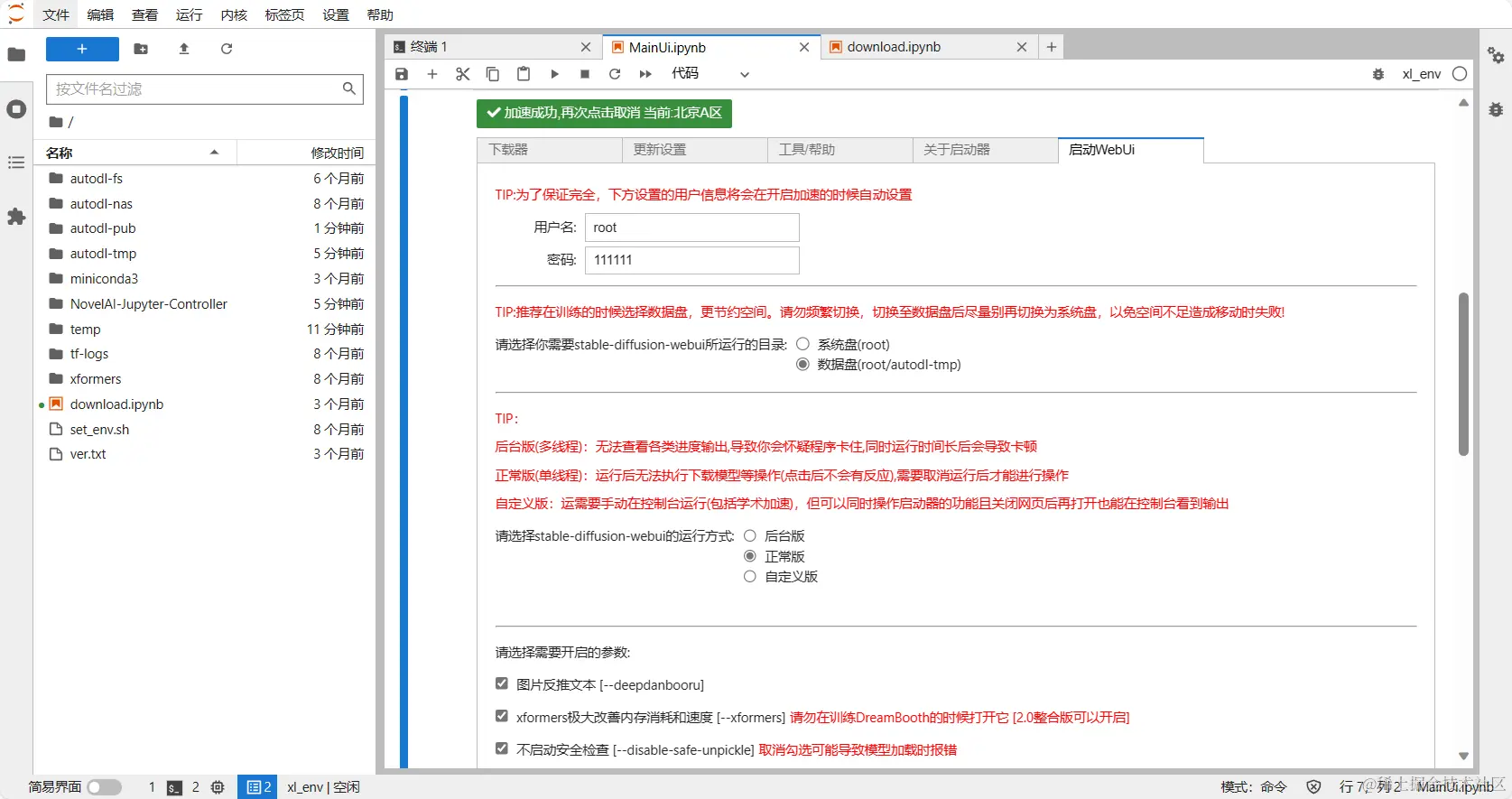Select 数据盘(root/autodl-tmp) radio option
This screenshot has height=799, width=1512.
click(x=802, y=365)
